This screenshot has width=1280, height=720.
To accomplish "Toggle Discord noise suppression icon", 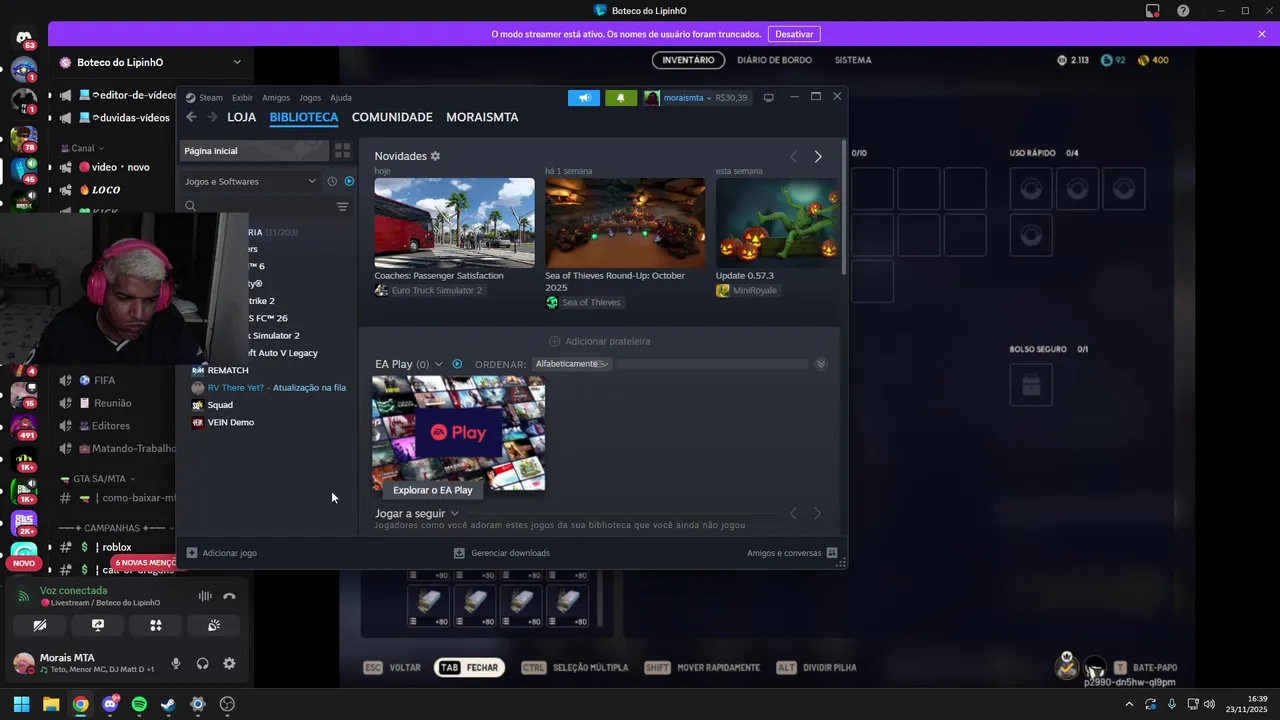I will point(205,596).
